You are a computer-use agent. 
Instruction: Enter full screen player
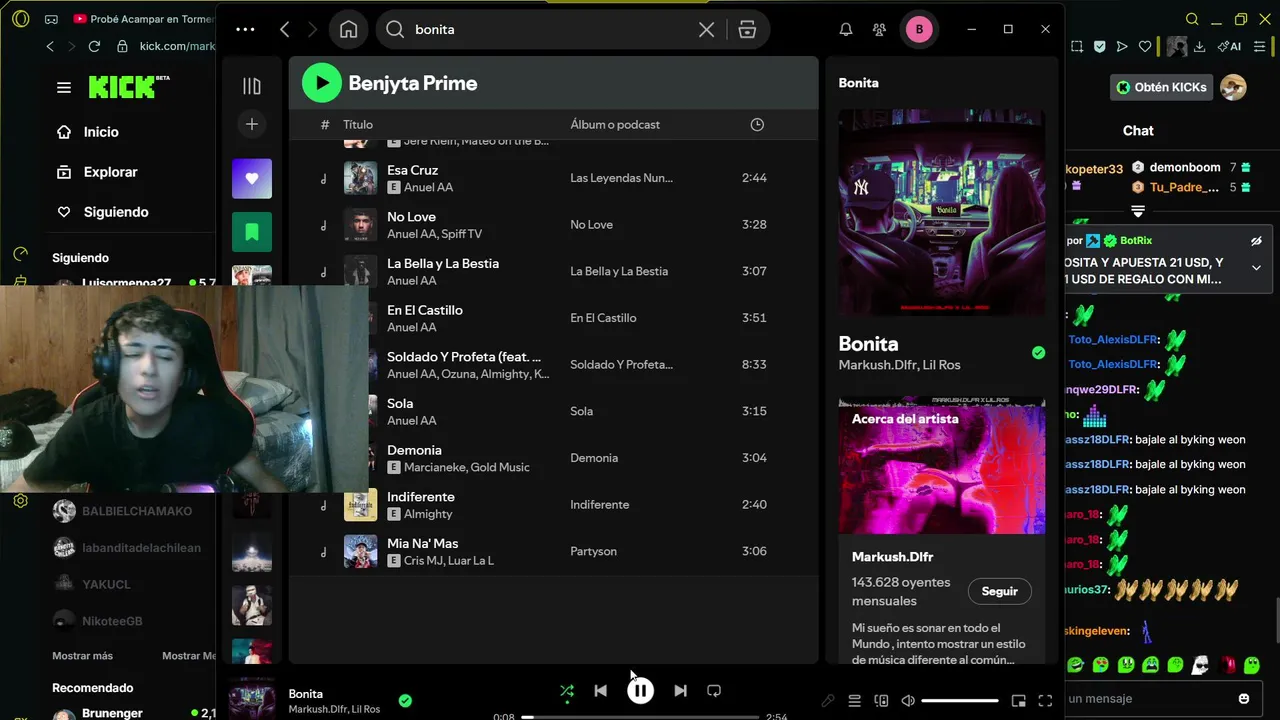click(1045, 701)
